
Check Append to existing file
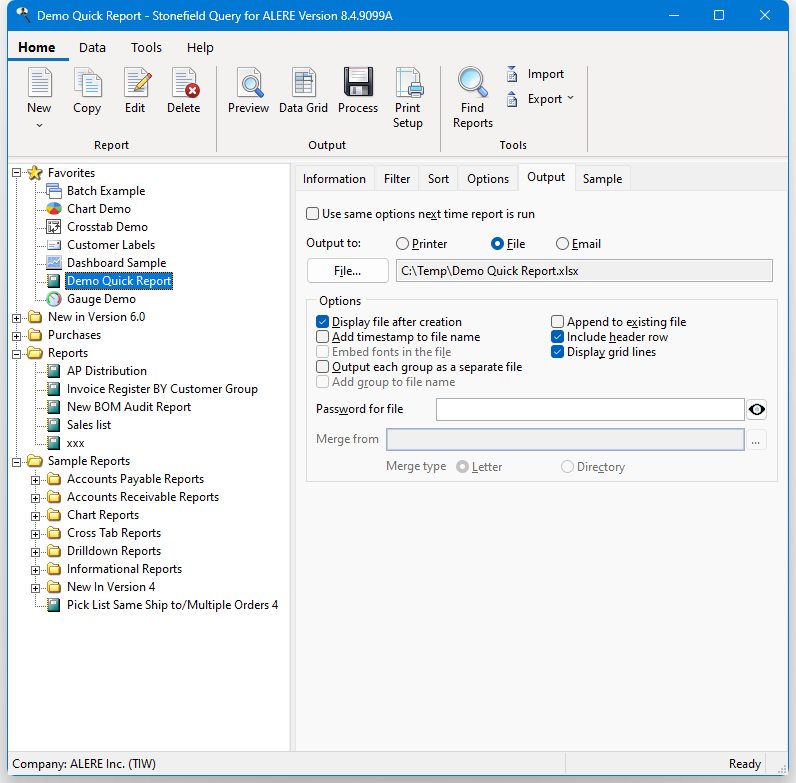coord(557,322)
